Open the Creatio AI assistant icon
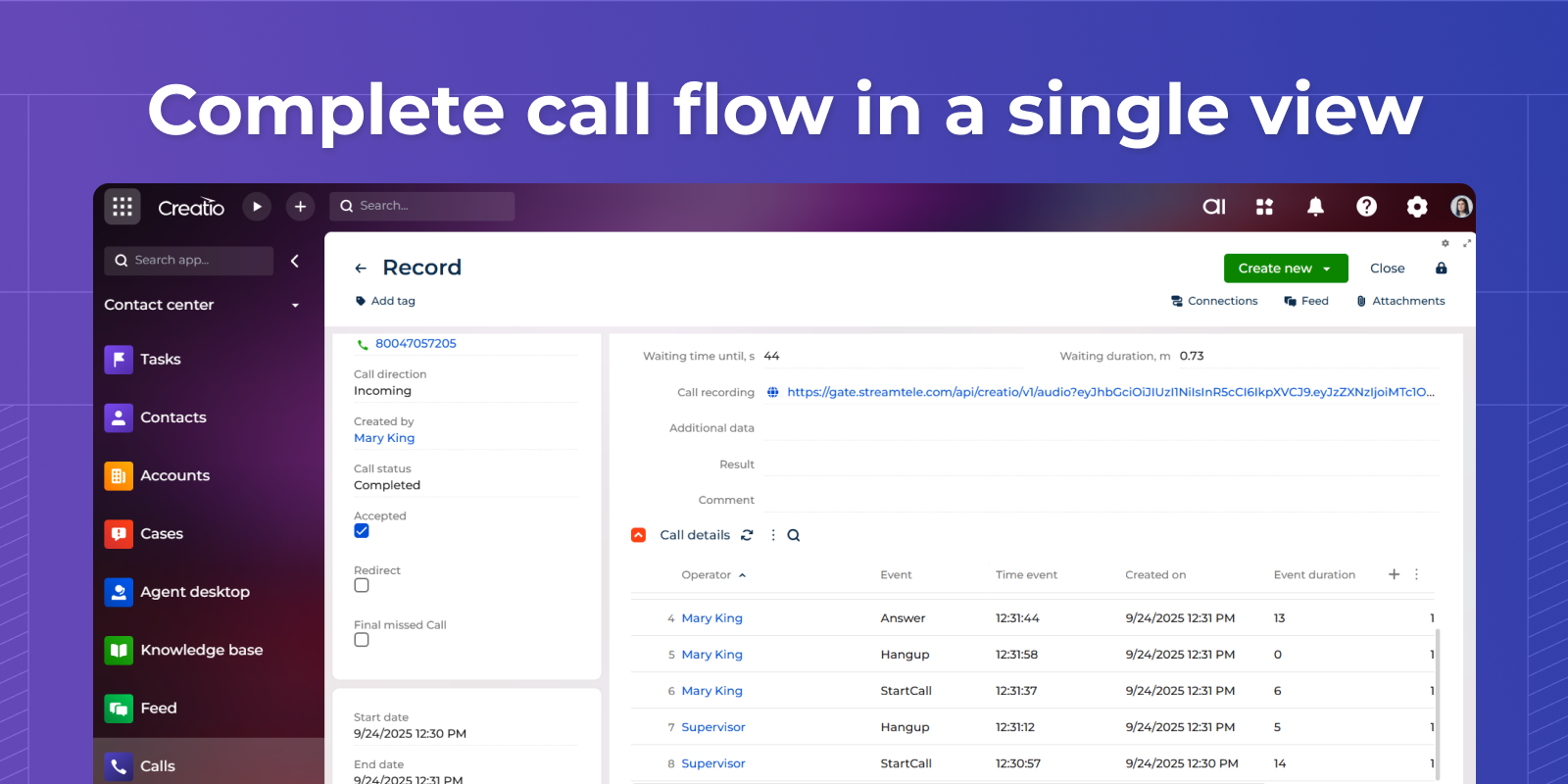 click(x=1213, y=207)
